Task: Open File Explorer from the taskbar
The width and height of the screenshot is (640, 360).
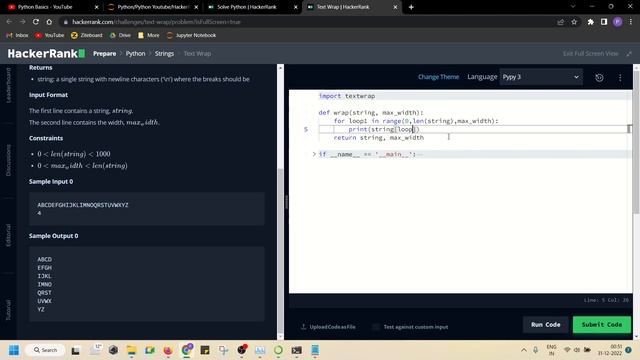Action: coord(131,350)
